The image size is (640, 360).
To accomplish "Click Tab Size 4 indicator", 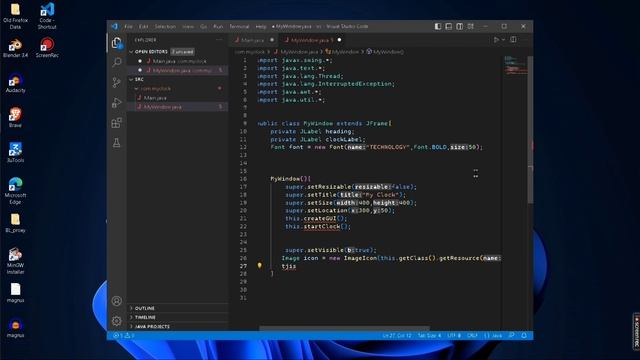I will click(x=429, y=336).
